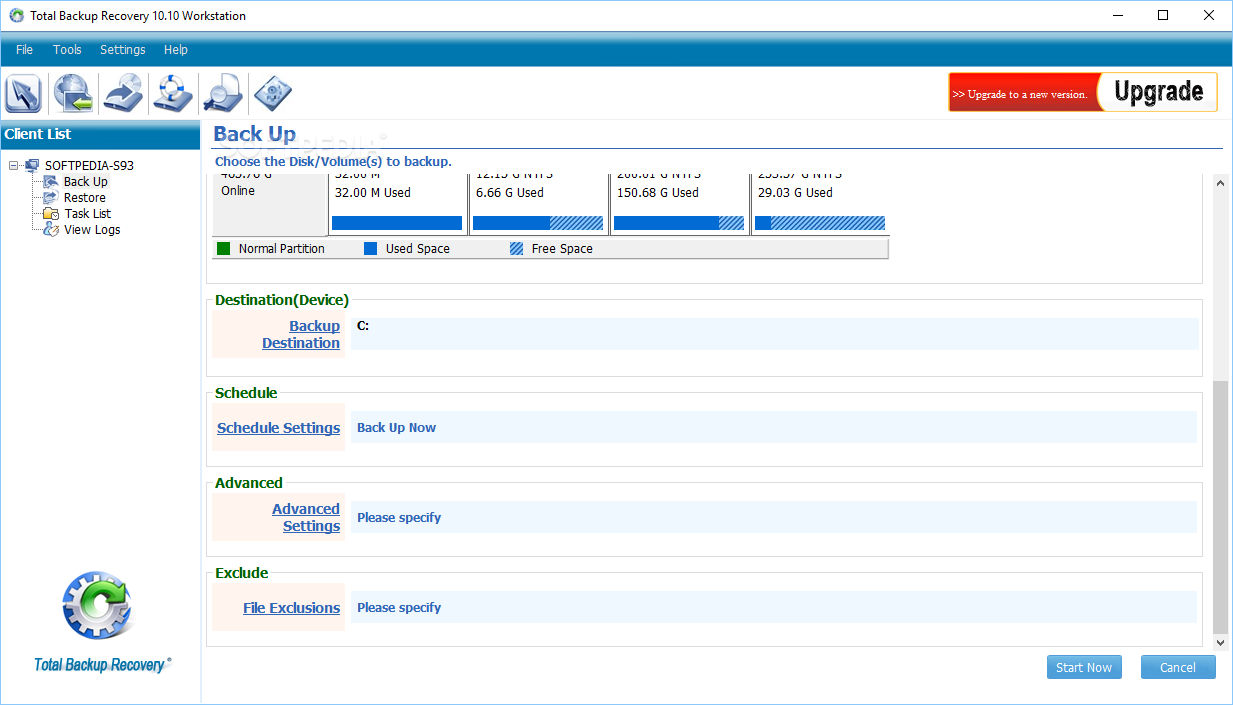Click the Restore tree node icon
The image size is (1233, 705).
(51, 198)
